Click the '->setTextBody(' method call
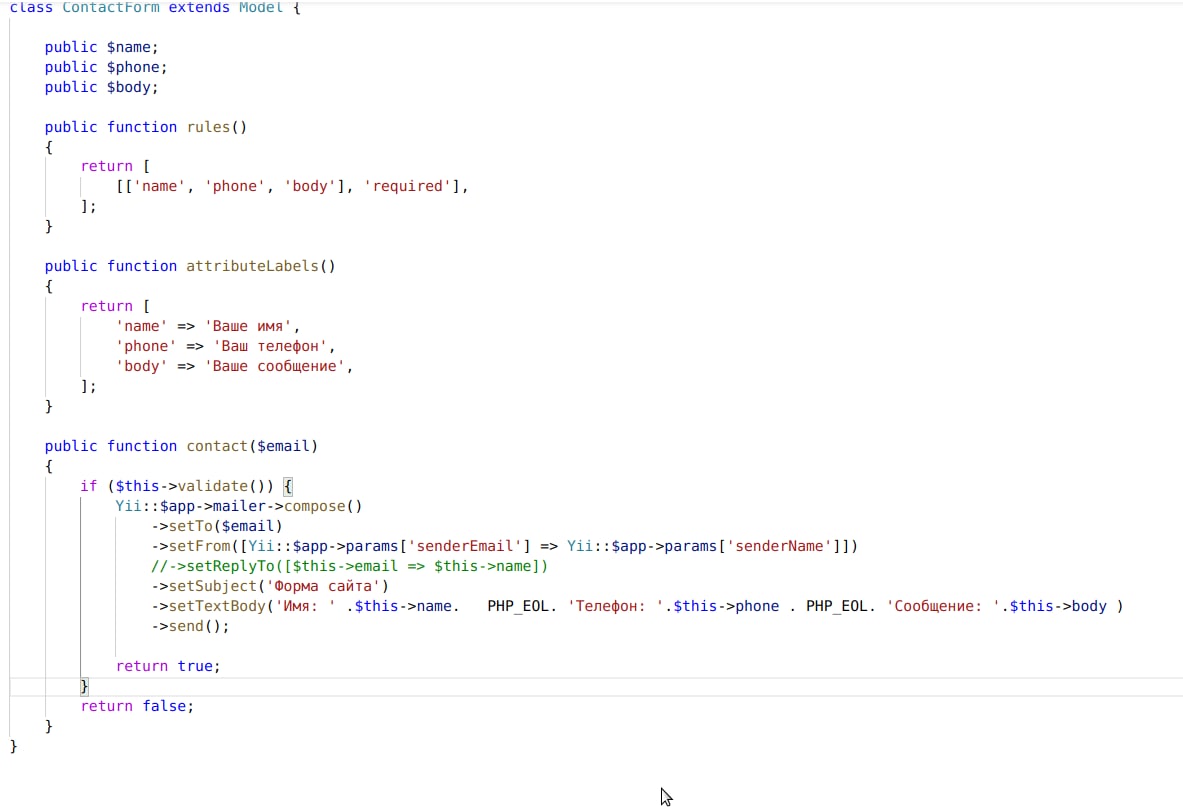 [x=213, y=606]
